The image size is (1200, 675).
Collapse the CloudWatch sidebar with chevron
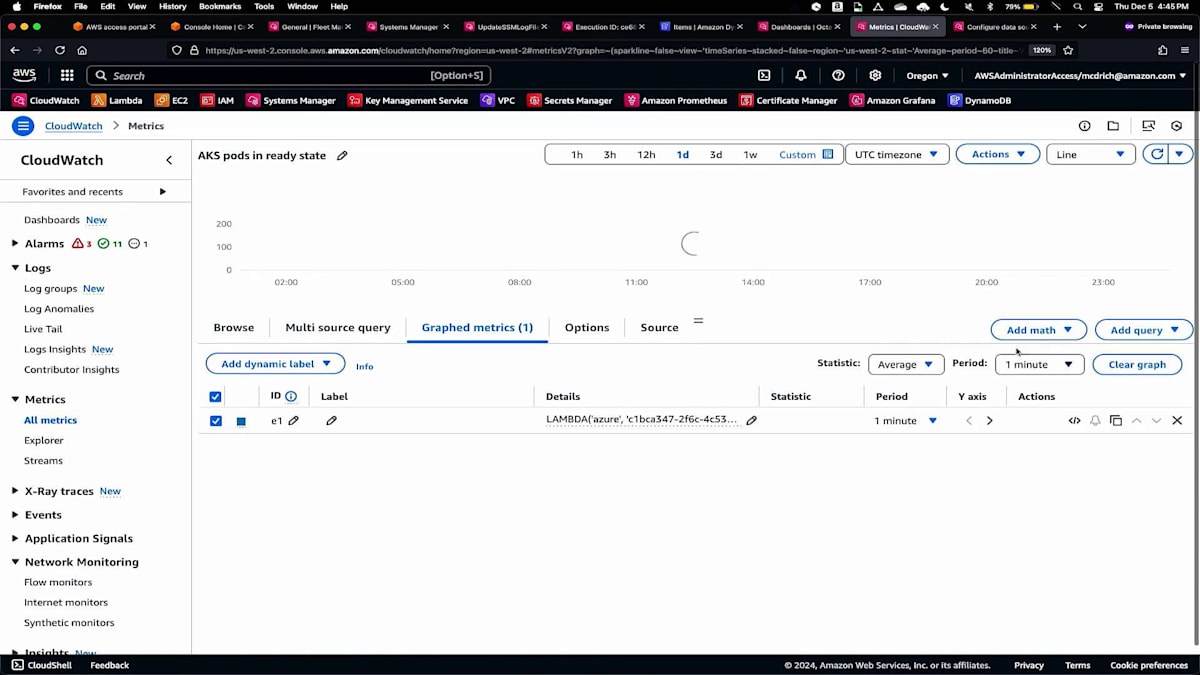169,160
